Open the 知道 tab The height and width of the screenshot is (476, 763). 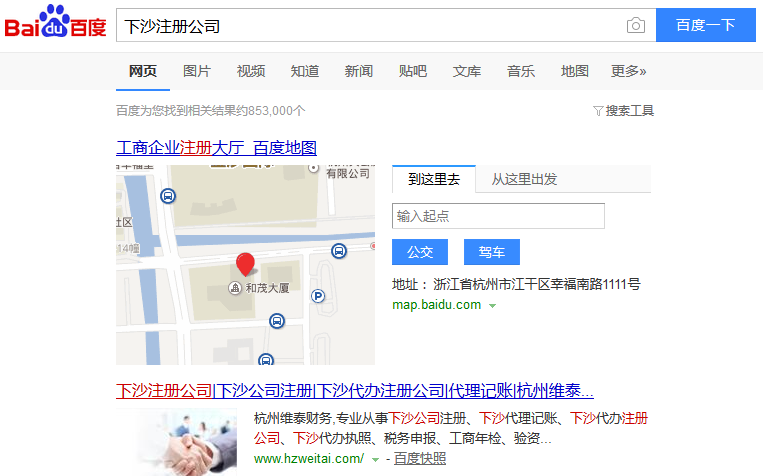pyautogui.click(x=305, y=72)
